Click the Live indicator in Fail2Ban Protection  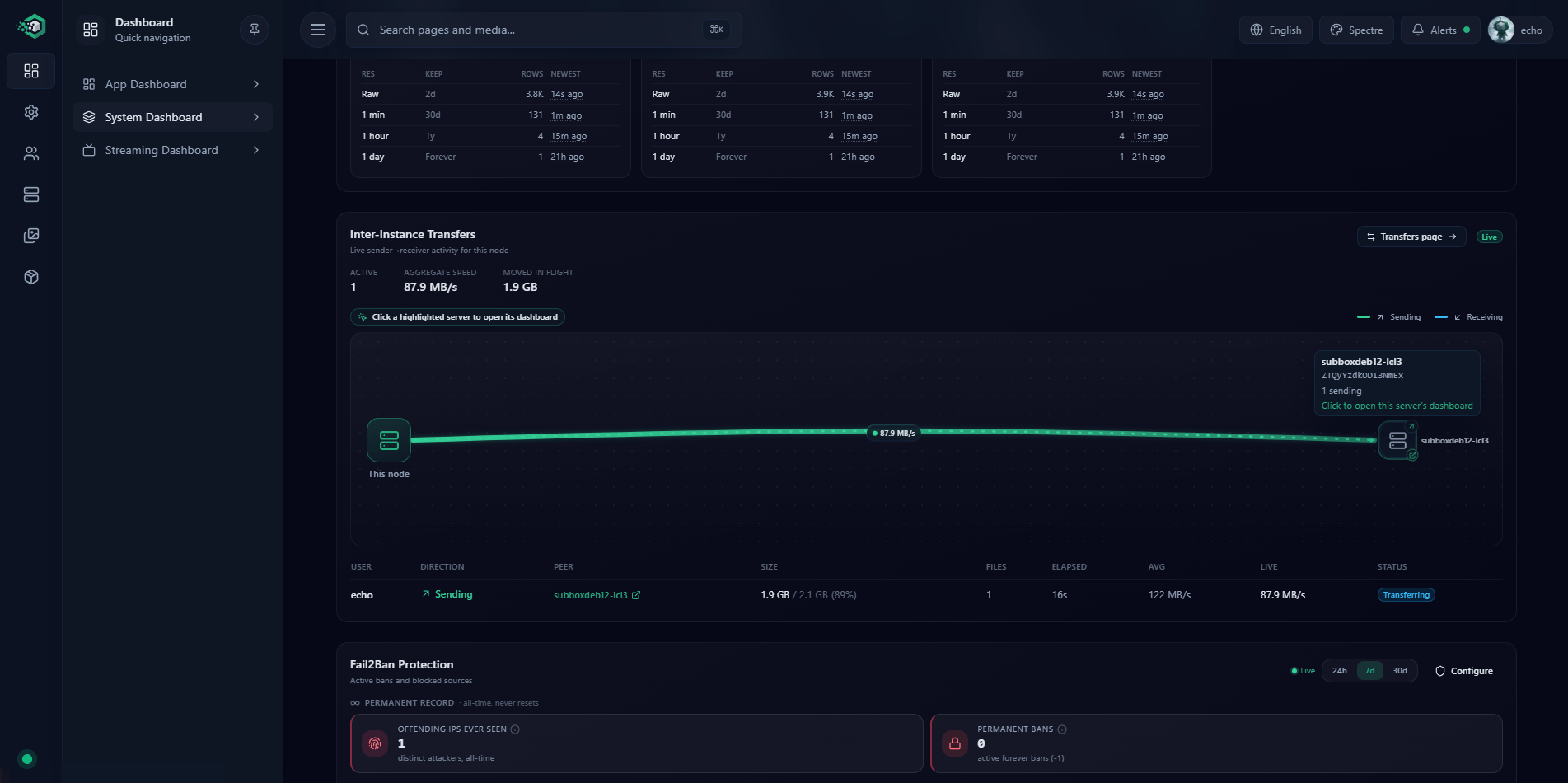[x=1304, y=671]
